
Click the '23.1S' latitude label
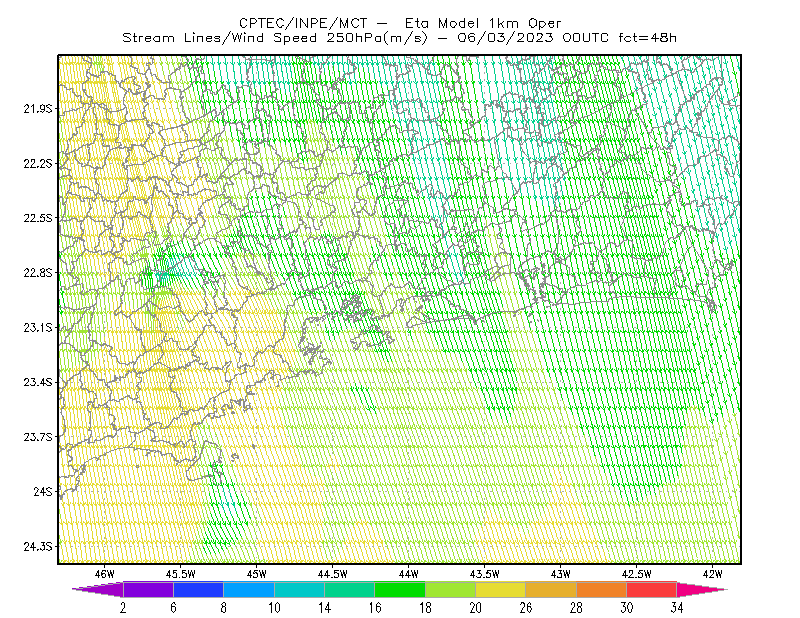pyautogui.click(x=38, y=327)
